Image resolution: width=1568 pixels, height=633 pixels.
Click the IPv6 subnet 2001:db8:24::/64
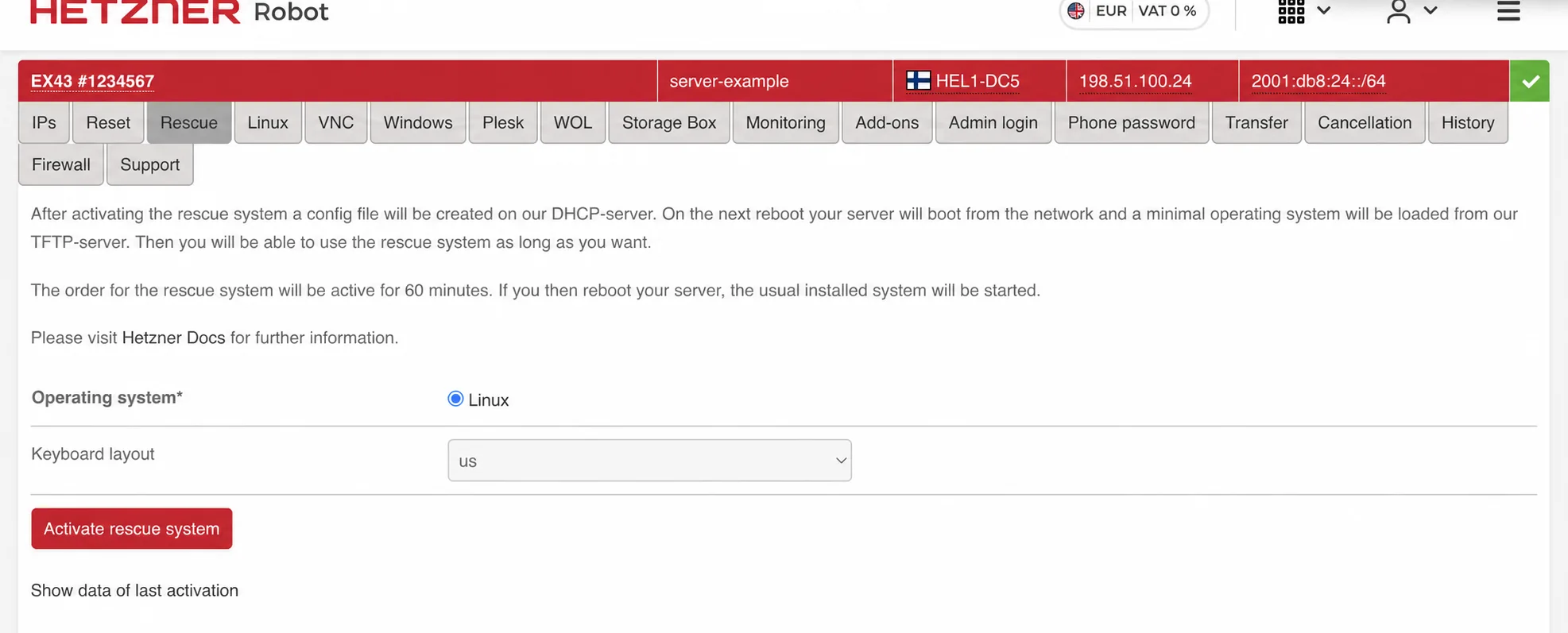[x=1318, y=81]
